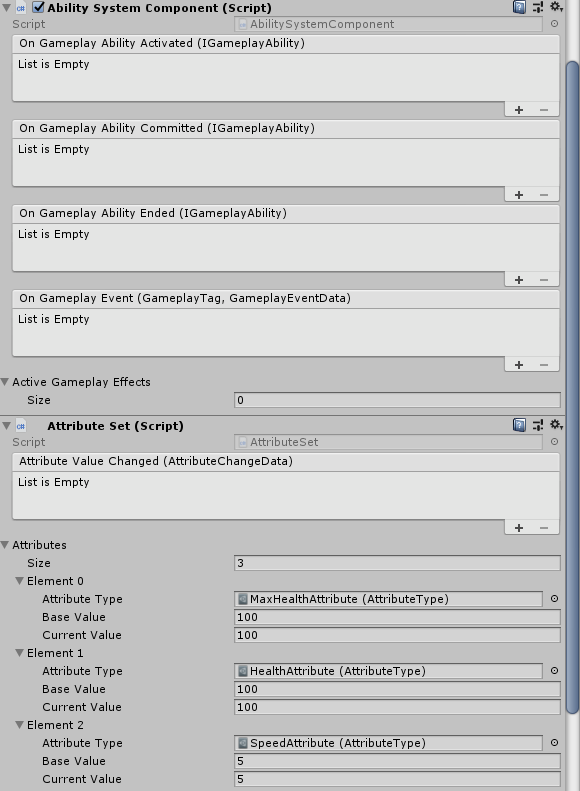Open object picker for SpeedAttribute field

tap(554, 743)
